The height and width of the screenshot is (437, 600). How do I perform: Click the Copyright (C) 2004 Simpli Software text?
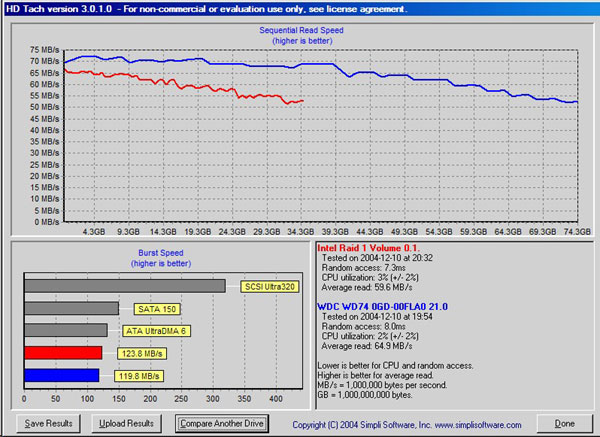(x=362, y=425)
